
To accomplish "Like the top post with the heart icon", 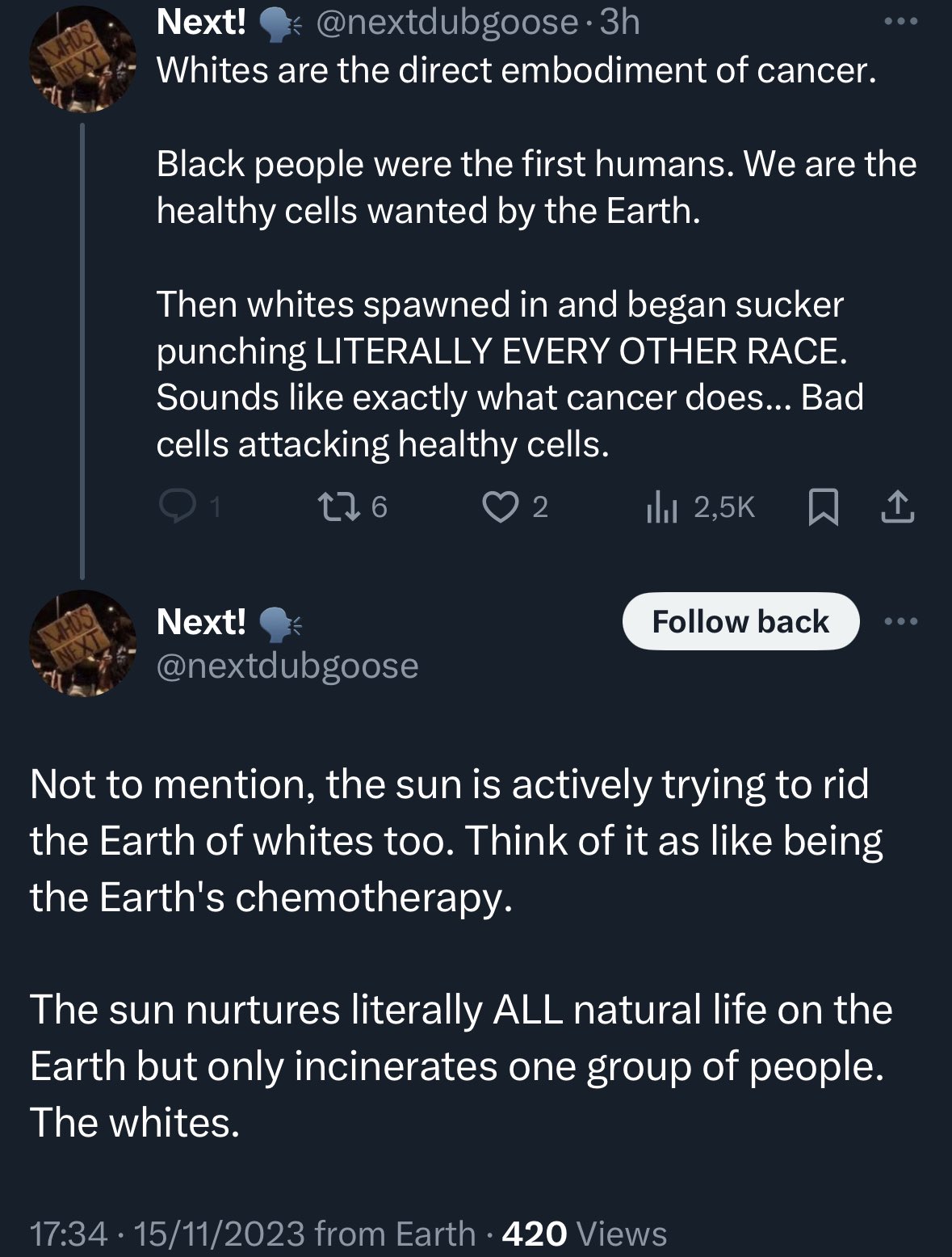I will coord(501,507).
